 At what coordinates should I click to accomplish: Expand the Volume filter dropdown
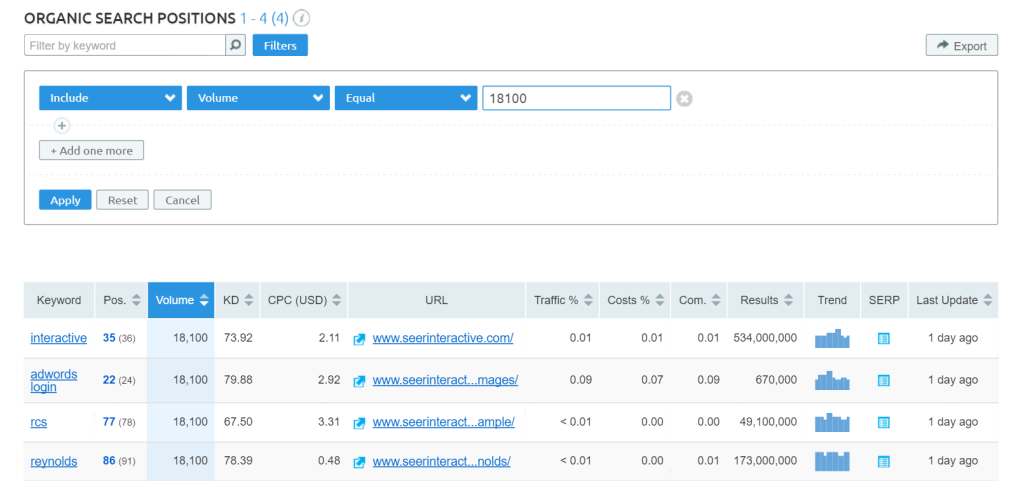coord(258,98)
